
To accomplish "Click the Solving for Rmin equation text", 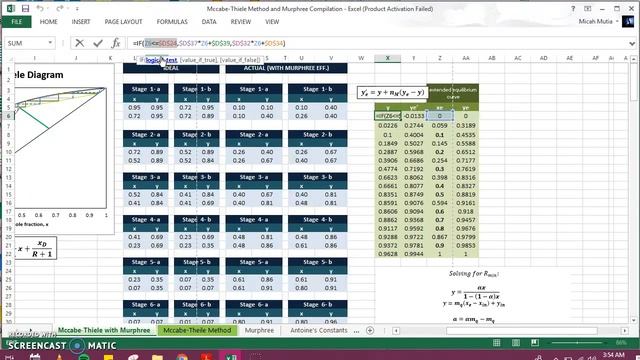I will [473, 274].
